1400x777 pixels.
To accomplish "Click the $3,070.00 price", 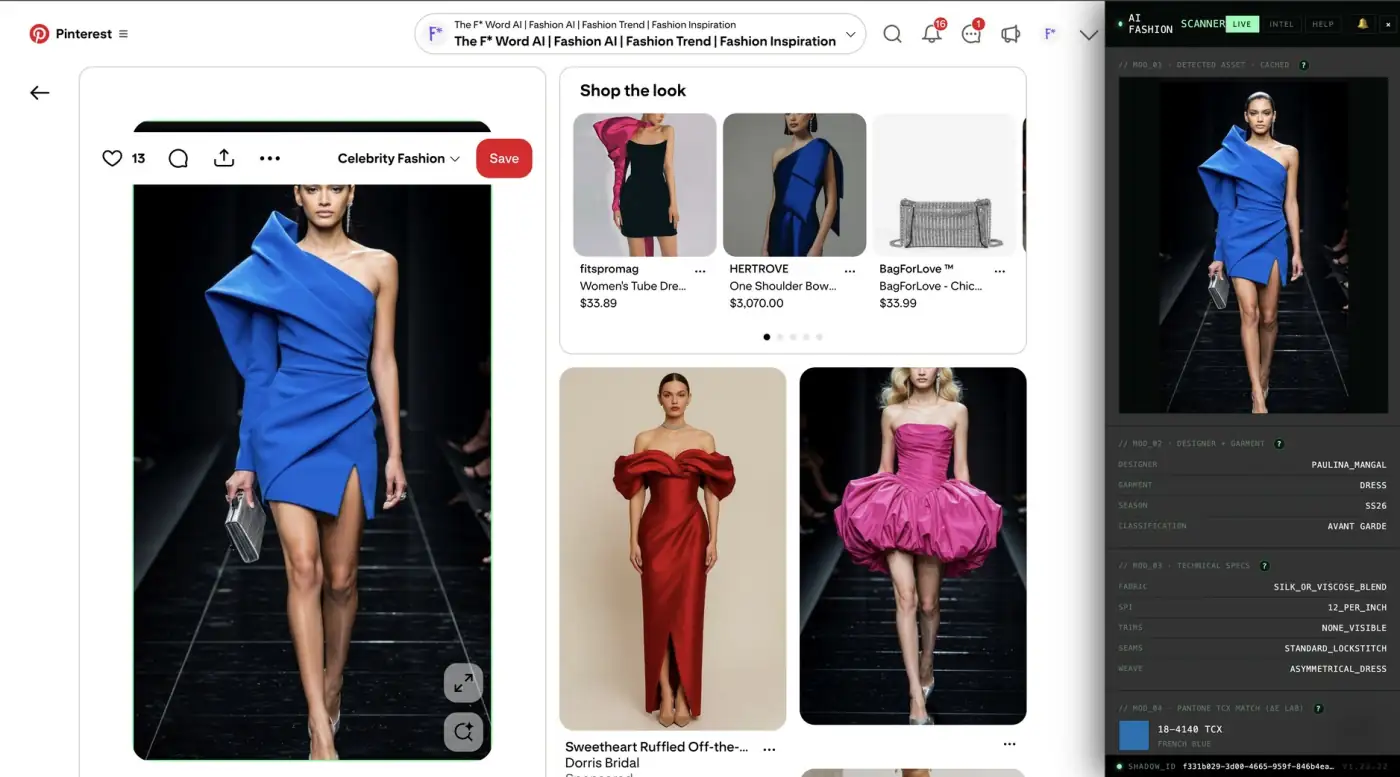I will point(756,303).
